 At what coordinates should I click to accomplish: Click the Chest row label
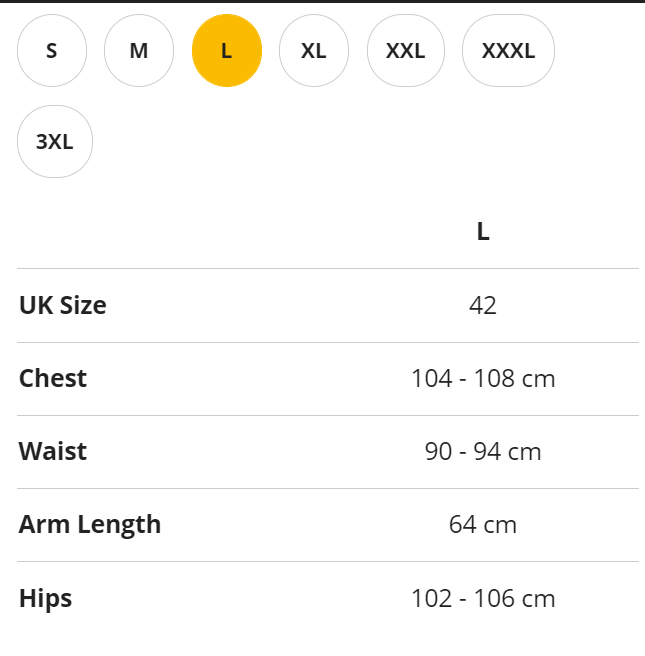pos(53,378)
